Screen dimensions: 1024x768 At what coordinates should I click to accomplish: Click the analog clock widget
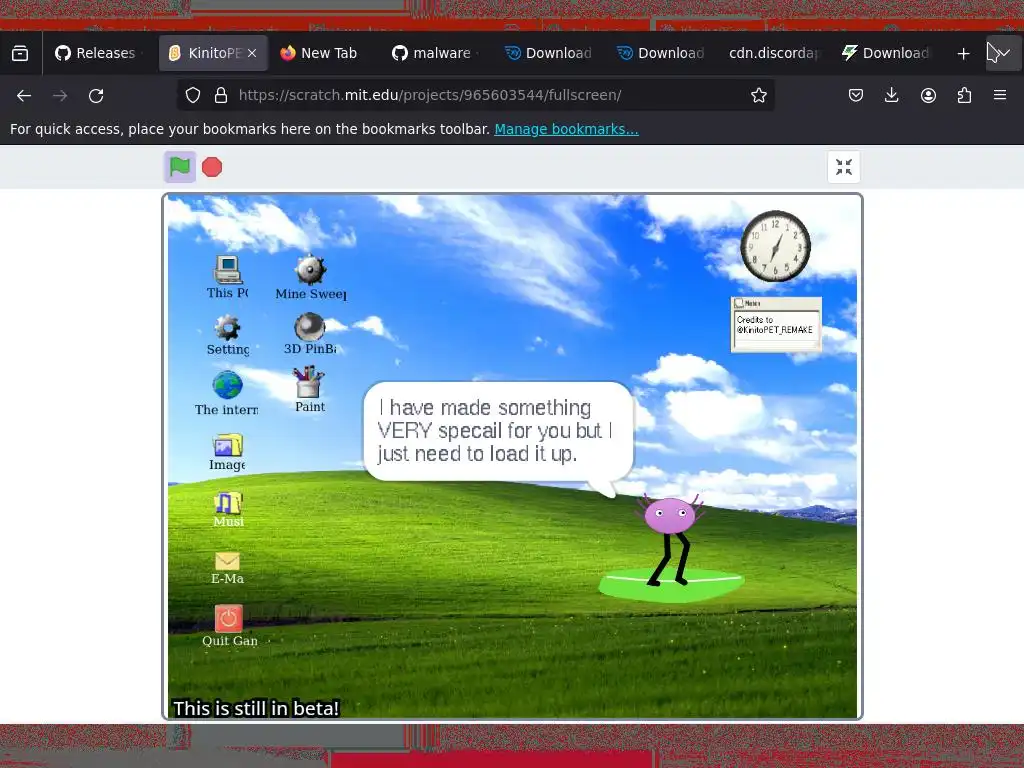pos(775,246)
